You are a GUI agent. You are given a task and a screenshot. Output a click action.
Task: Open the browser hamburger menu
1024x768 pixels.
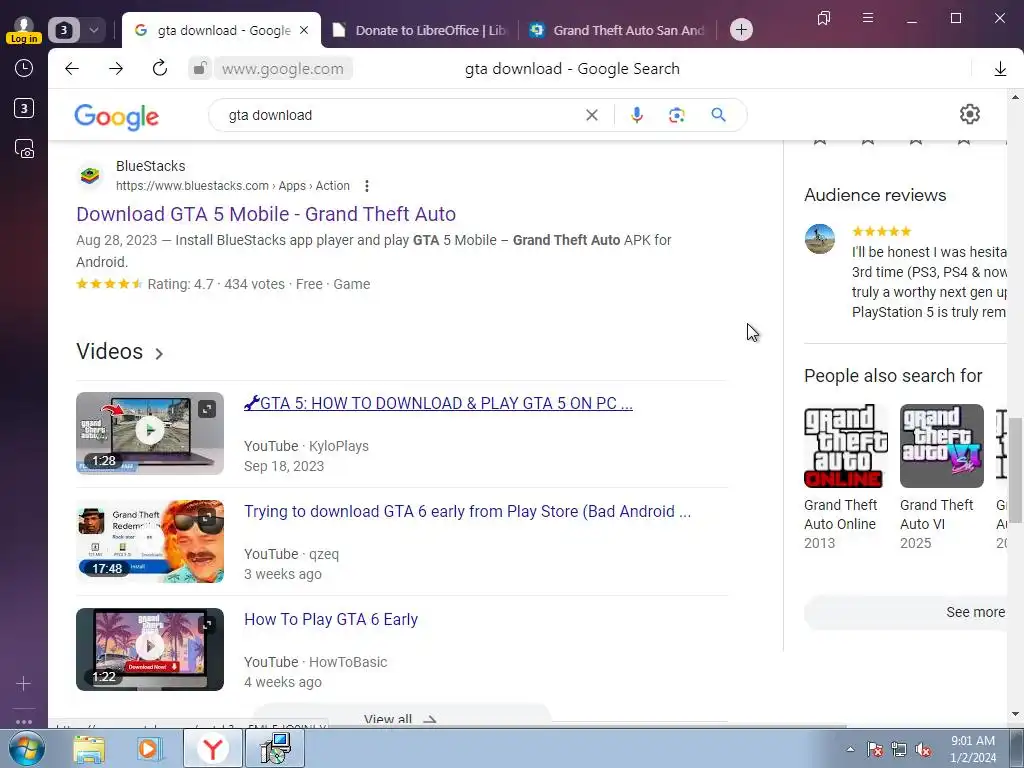[868, 18]
